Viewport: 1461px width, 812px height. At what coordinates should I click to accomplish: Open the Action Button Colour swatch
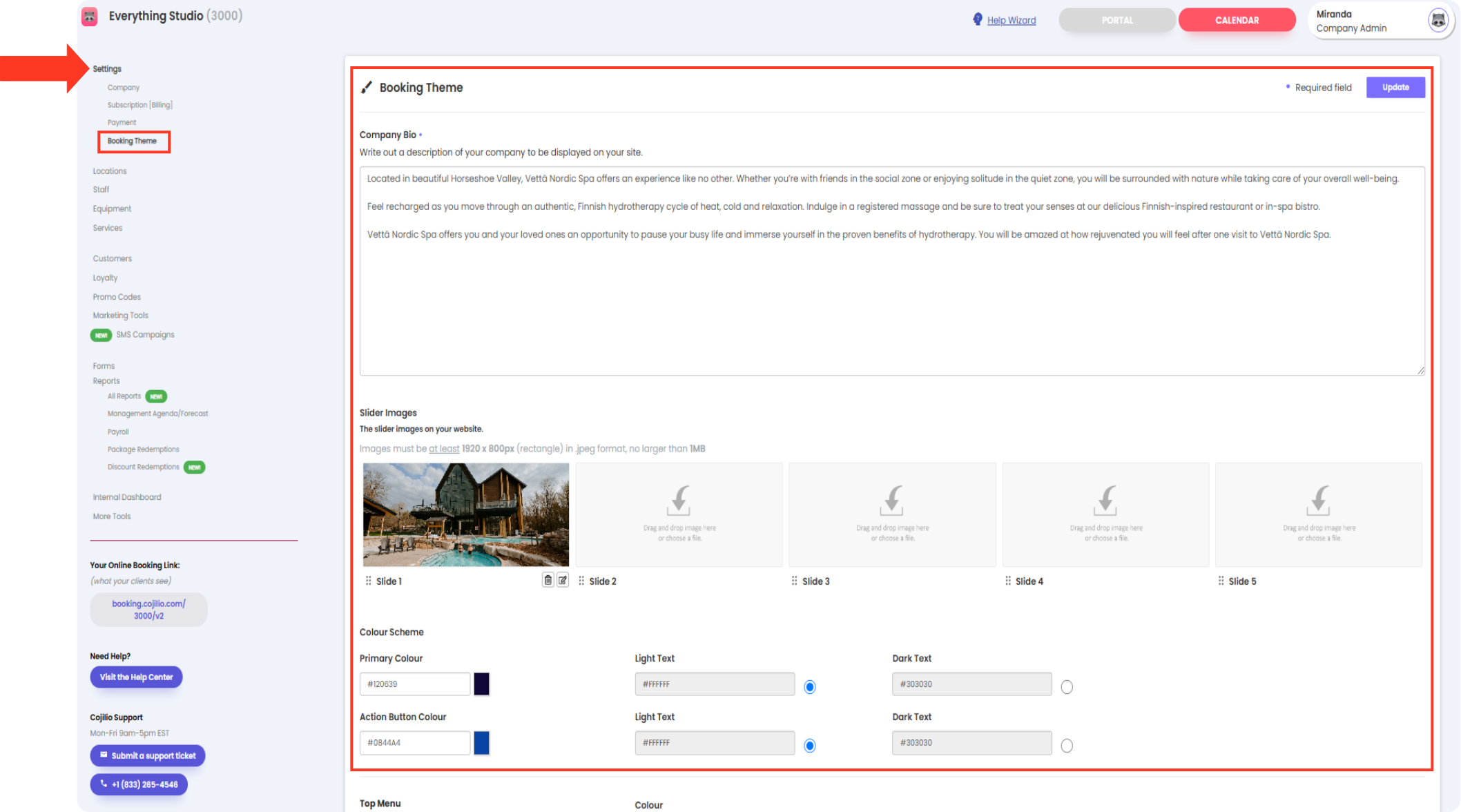tap(481, 742)
